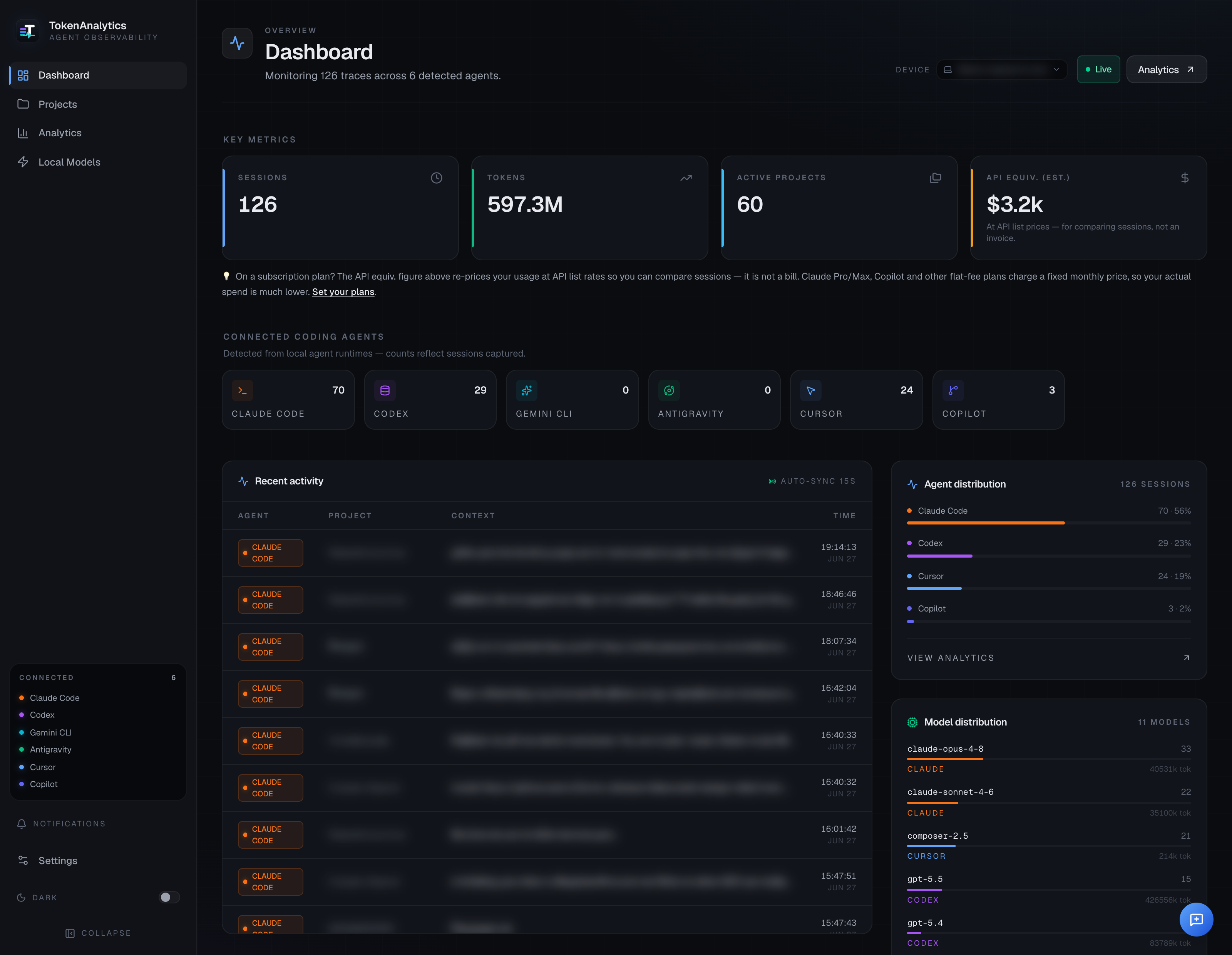Image resolution: width=1232 pixels, height=955 pixels.
Task: Click the Dark mode moon icon
Action: pos(22,898)
